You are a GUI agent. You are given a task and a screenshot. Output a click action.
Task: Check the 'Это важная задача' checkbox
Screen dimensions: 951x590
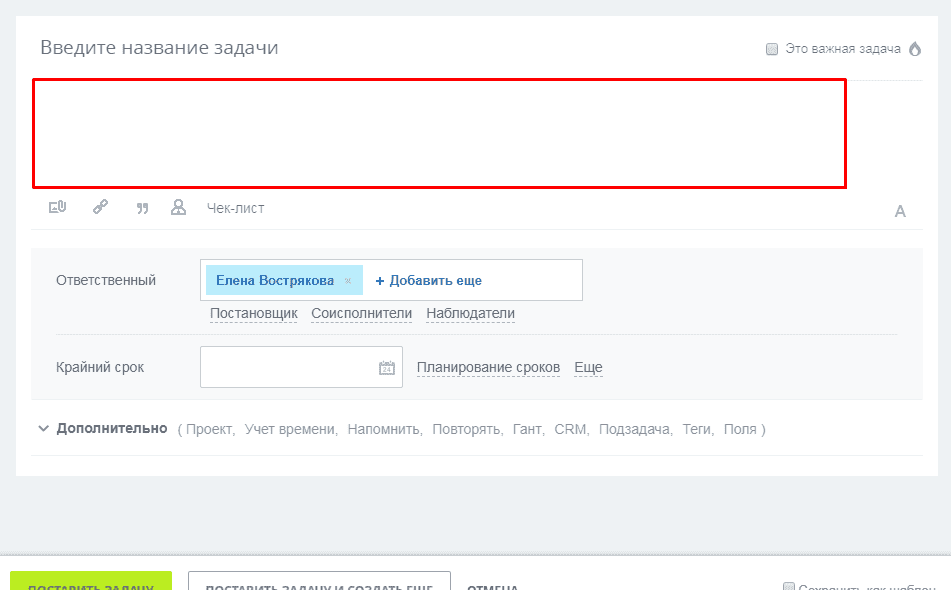772,49
